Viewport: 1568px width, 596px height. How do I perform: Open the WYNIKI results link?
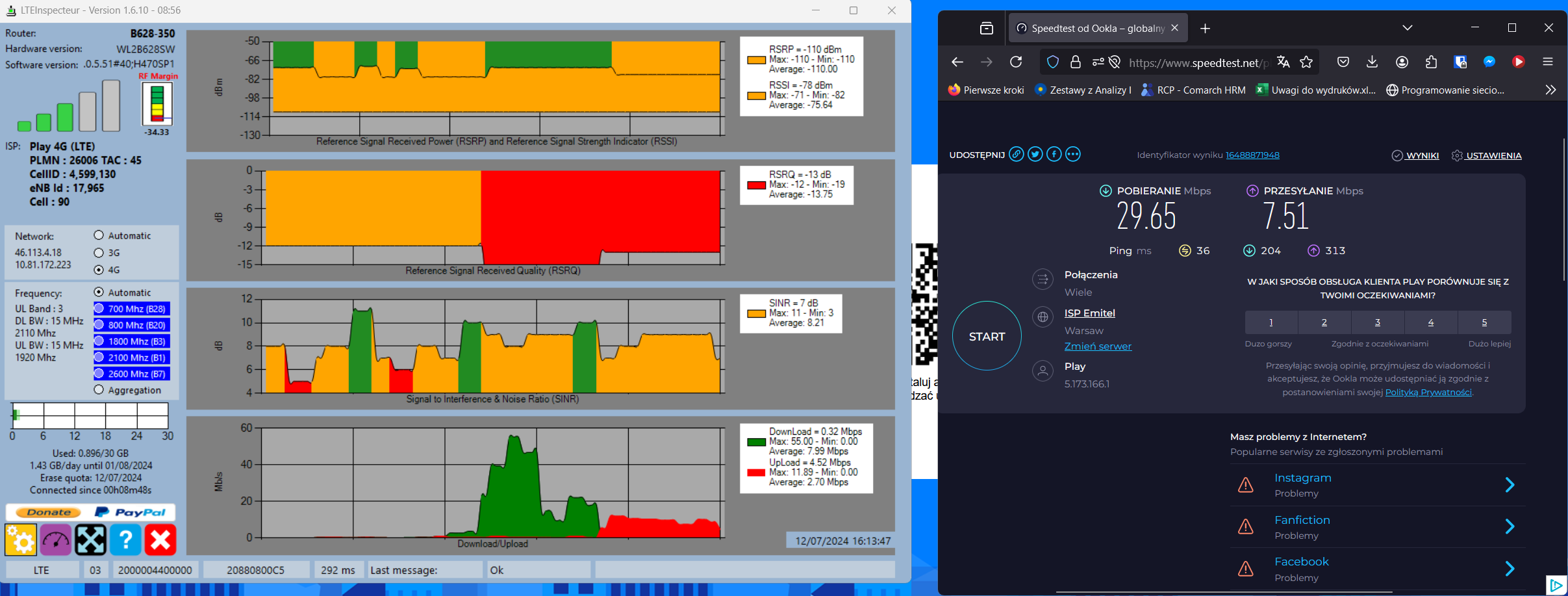pos(1415,155)
